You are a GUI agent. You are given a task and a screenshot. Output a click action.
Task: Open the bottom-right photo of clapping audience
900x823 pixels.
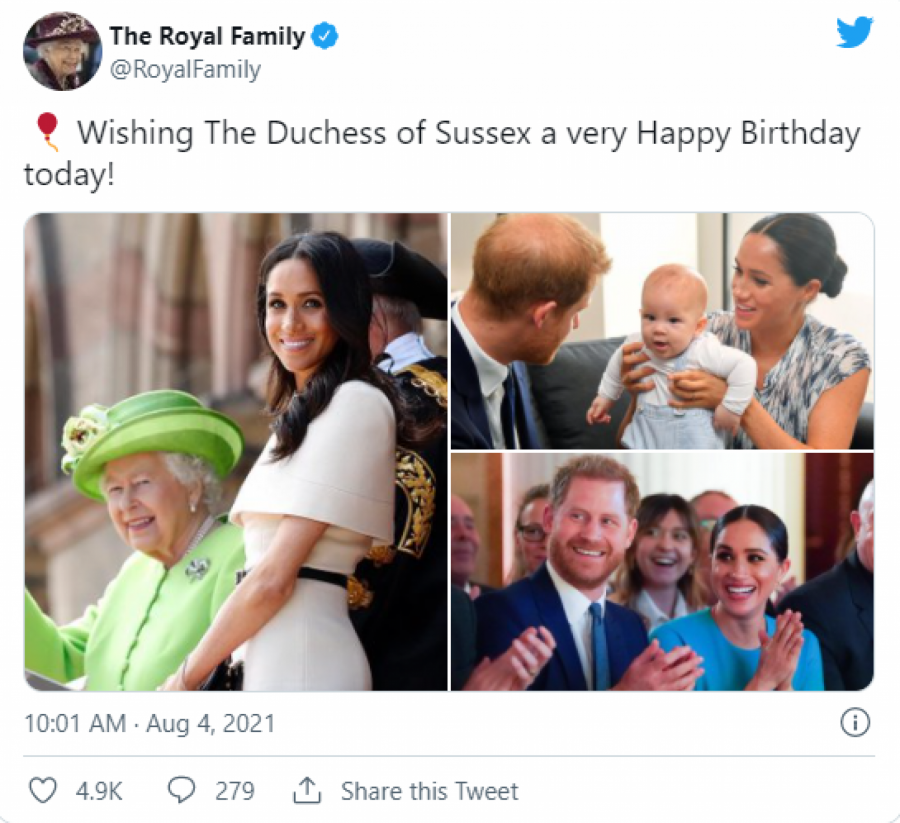tap(662, 572)
